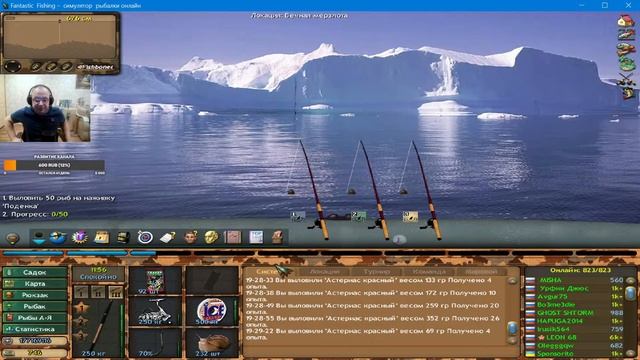Screen dimensions: 640x360
Task: Click the feeder bowl with blue arrow
Action: click(39, 237)
